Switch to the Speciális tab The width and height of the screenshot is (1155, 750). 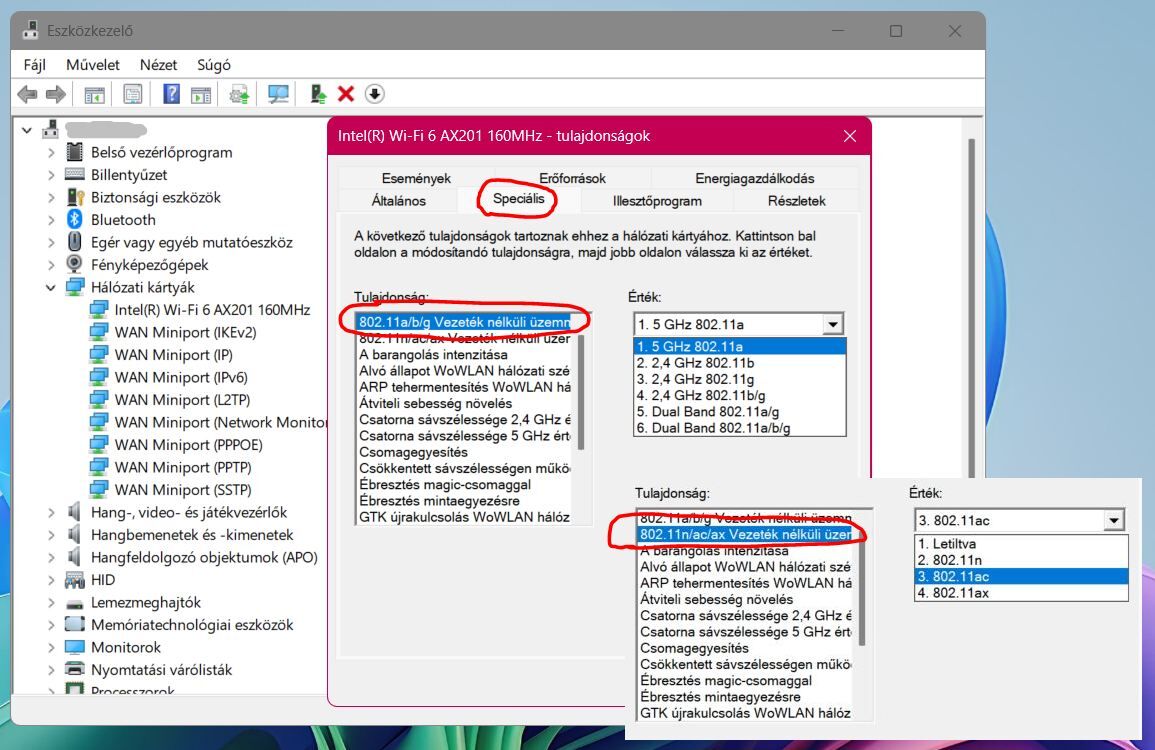[519, 198]
